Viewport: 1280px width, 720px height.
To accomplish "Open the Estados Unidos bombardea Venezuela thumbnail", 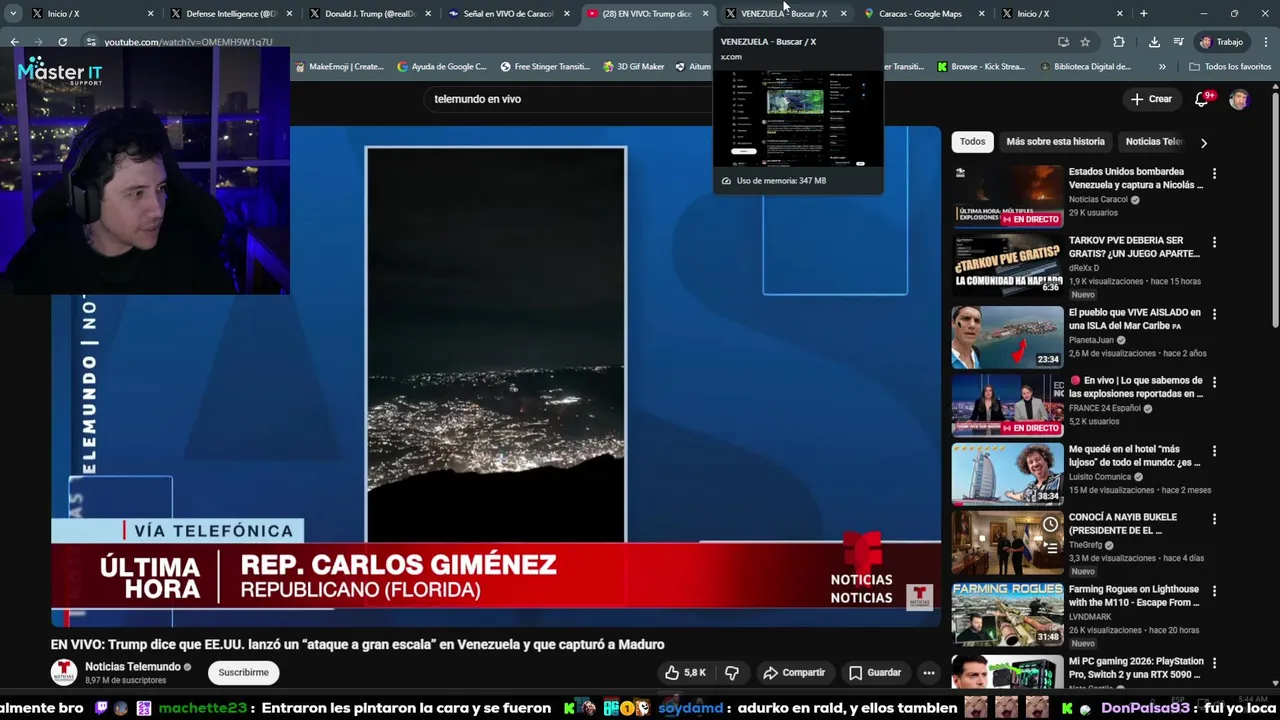I will (1007, 197).
